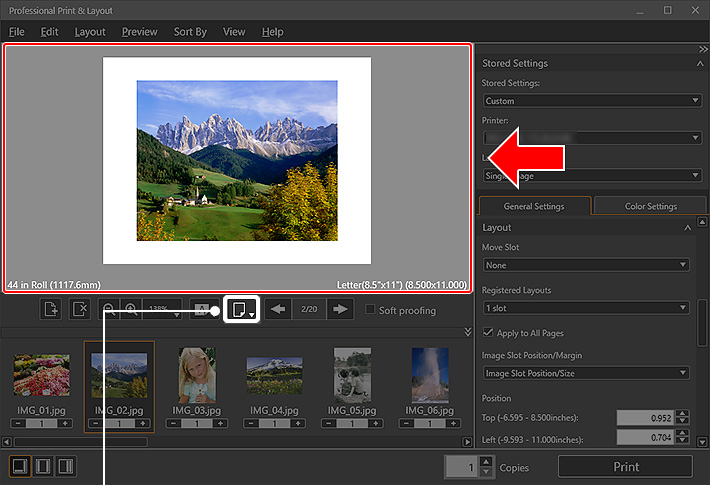The height and width of the screenshot is (485, 710).
Task: Switch to the rightmost pane layout icon
Action: tap(66, 466)
